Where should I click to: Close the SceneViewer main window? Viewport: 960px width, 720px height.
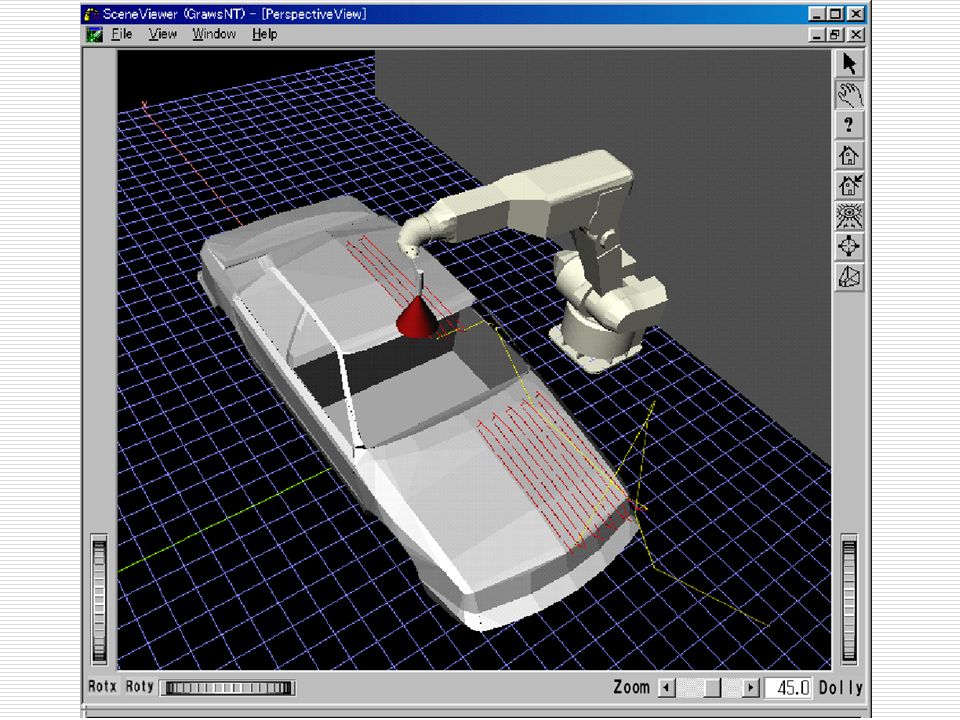[856, 13]
